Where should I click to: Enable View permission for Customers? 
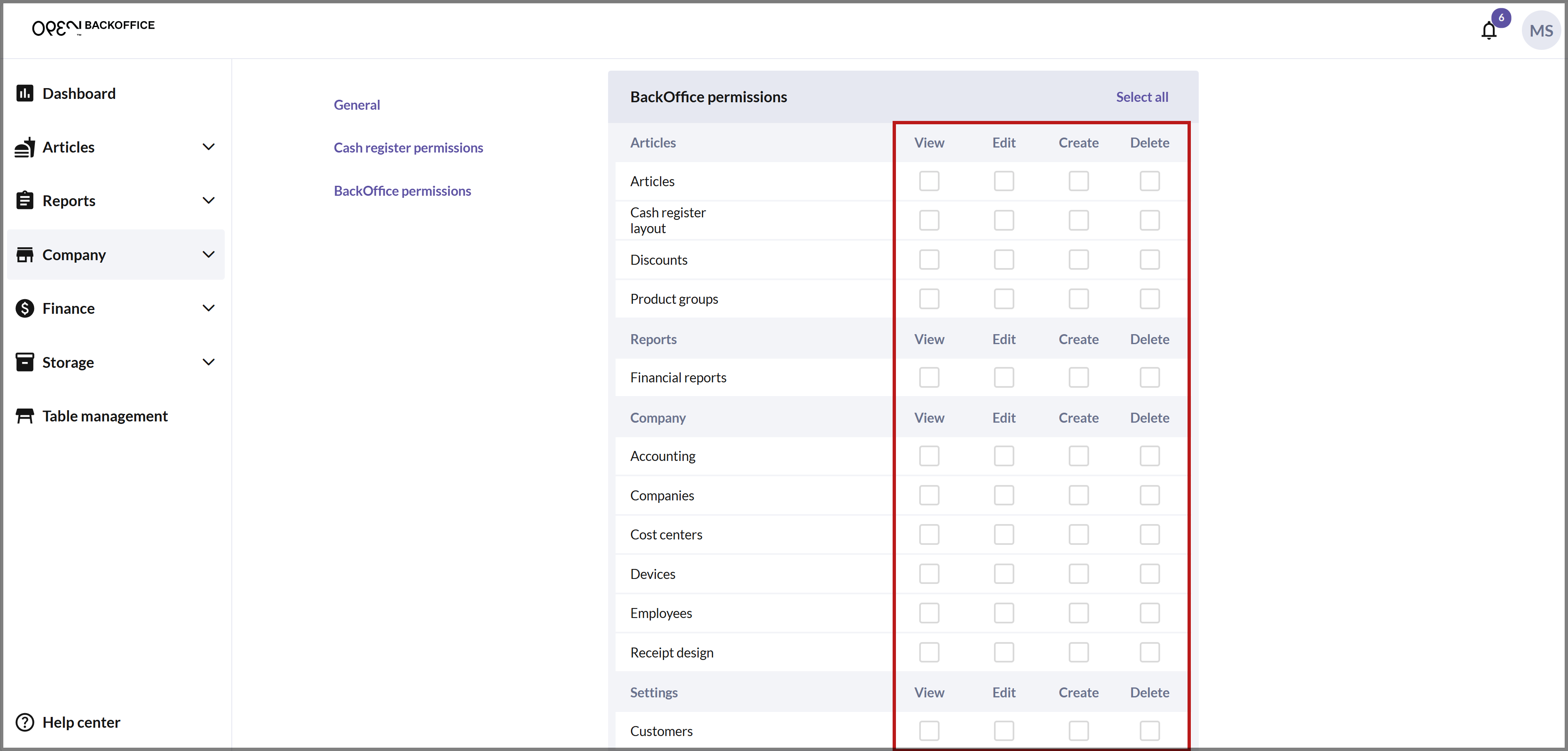coord(929,731)
